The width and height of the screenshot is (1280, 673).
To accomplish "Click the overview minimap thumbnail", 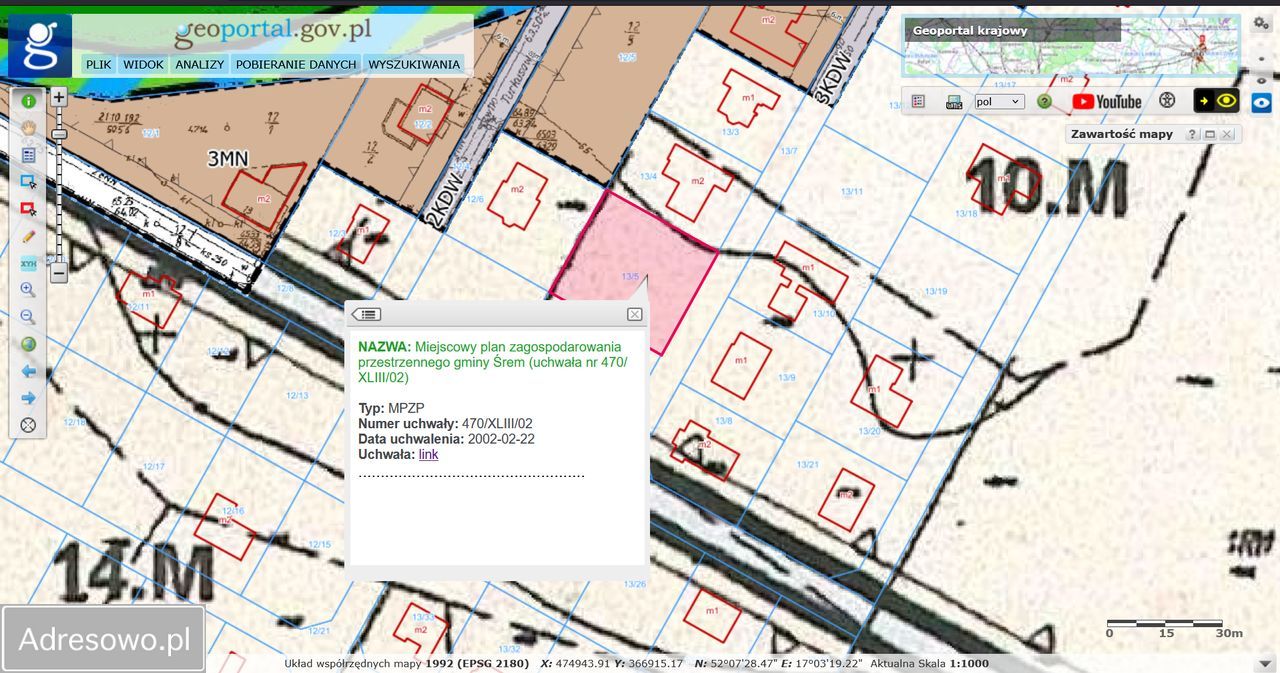I will [x=1071, y=46].
